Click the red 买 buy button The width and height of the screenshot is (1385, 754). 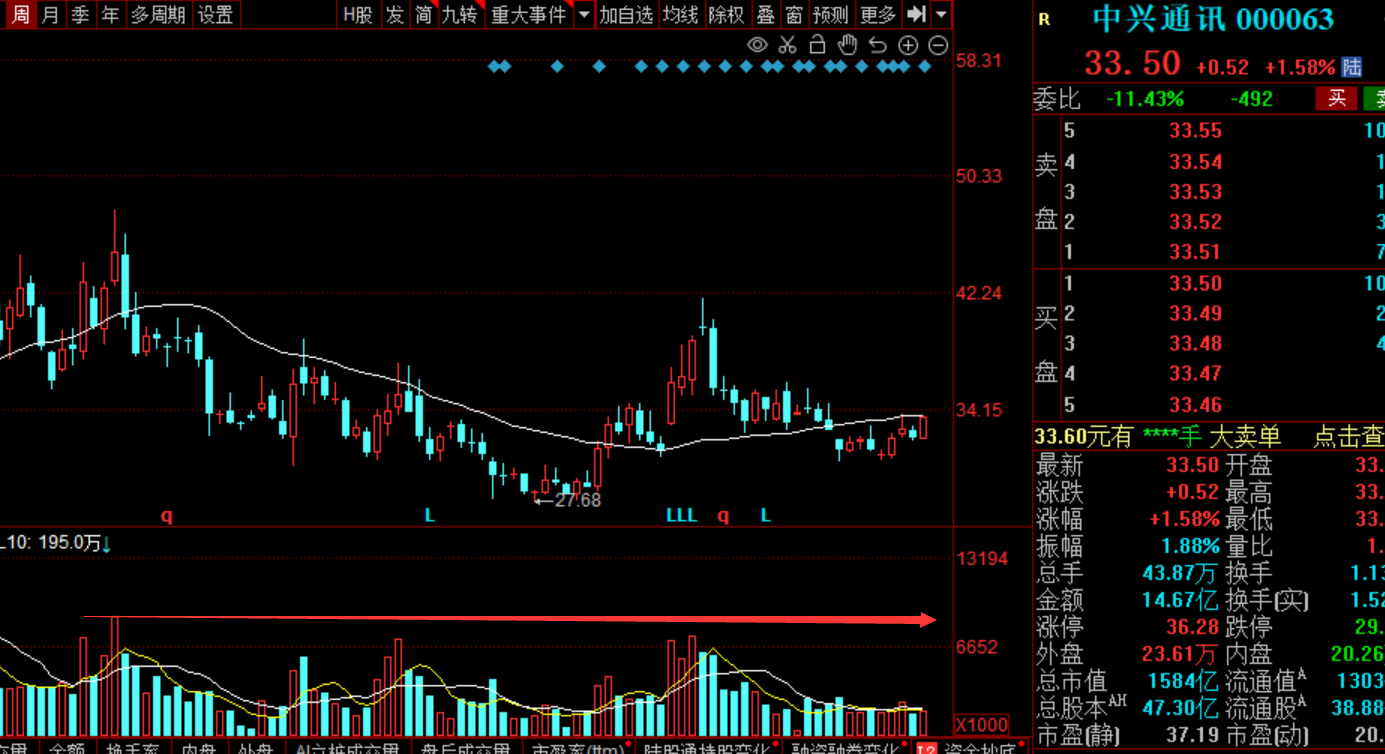point(1337,98)
